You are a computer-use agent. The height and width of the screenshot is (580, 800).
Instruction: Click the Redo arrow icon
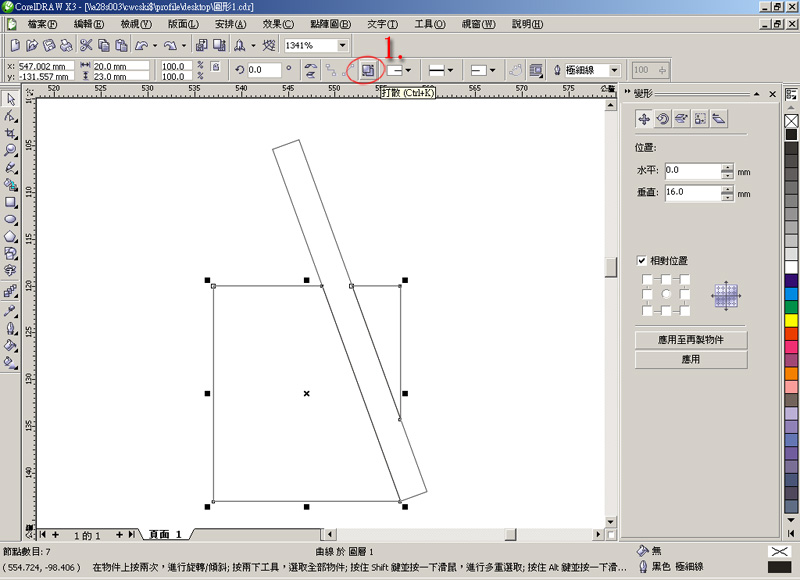click(170, 45)
